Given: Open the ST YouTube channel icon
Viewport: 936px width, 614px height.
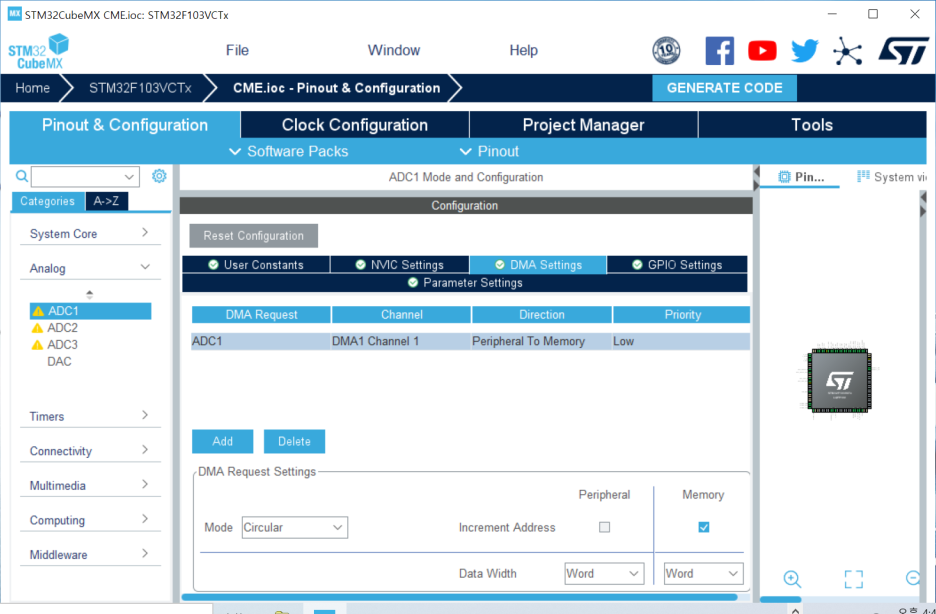Looking at the screenshot, I should point(762,51).
